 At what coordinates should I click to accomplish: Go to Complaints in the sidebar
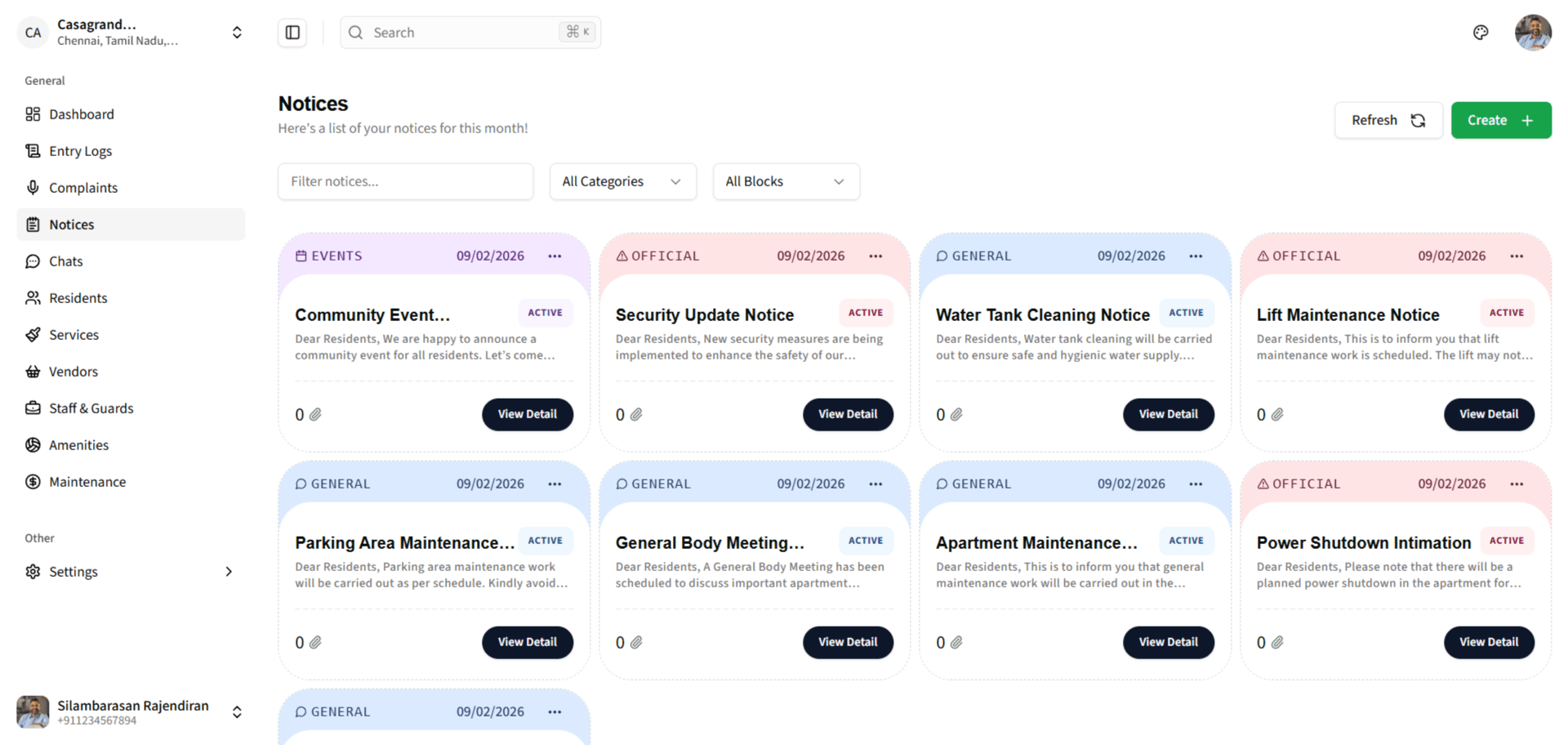click(82, 188)
